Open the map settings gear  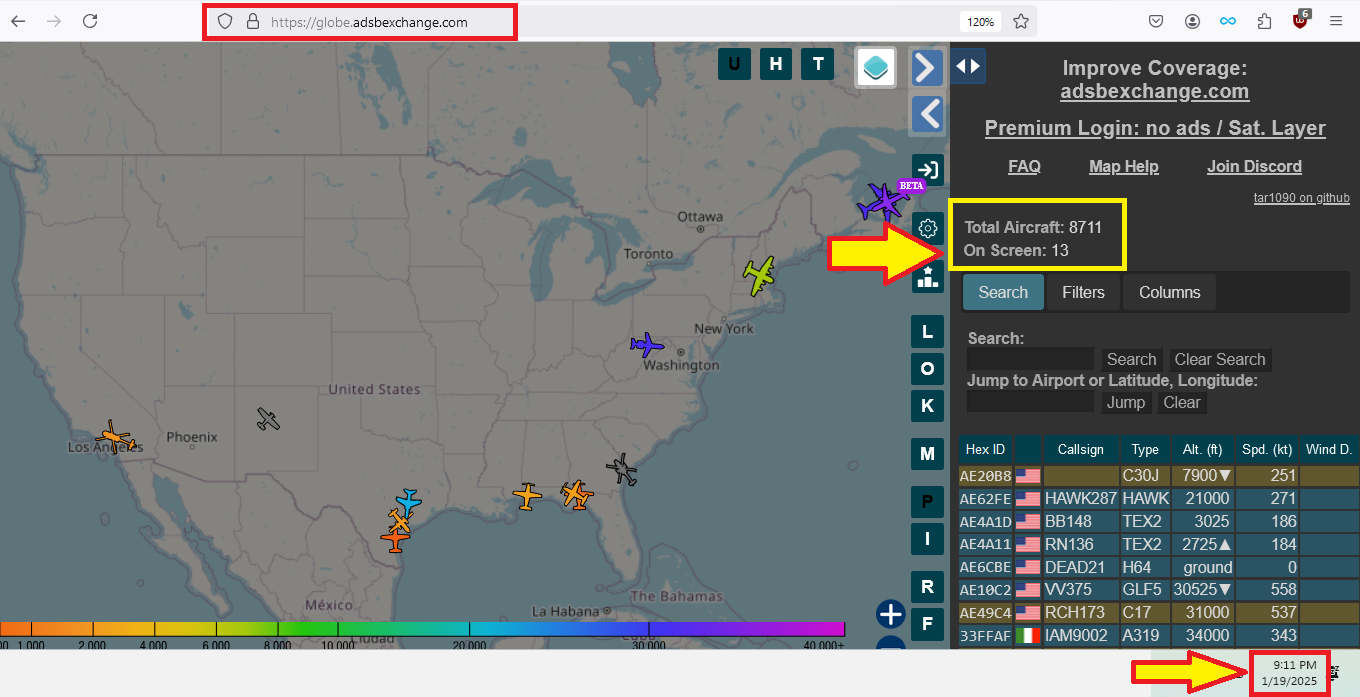click(x=927, y=228)
